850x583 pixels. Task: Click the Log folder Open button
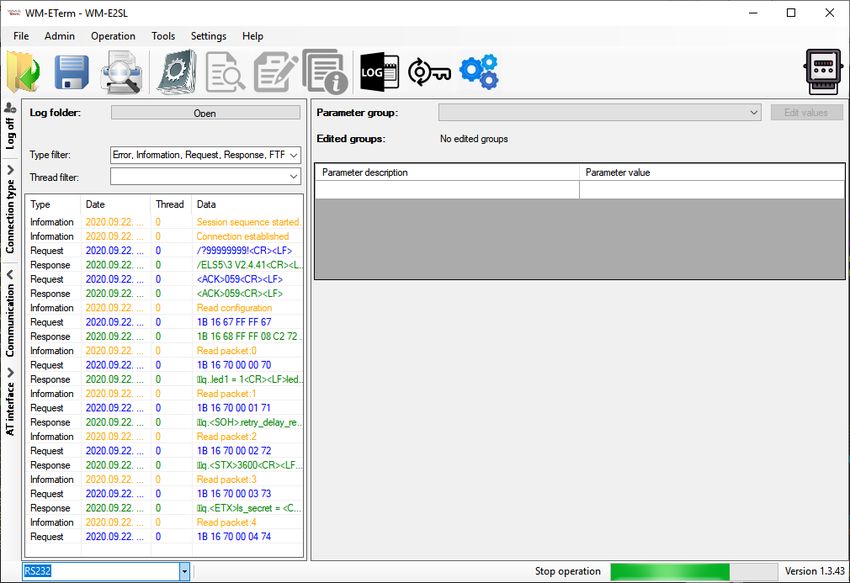click(x=205, y=112)
